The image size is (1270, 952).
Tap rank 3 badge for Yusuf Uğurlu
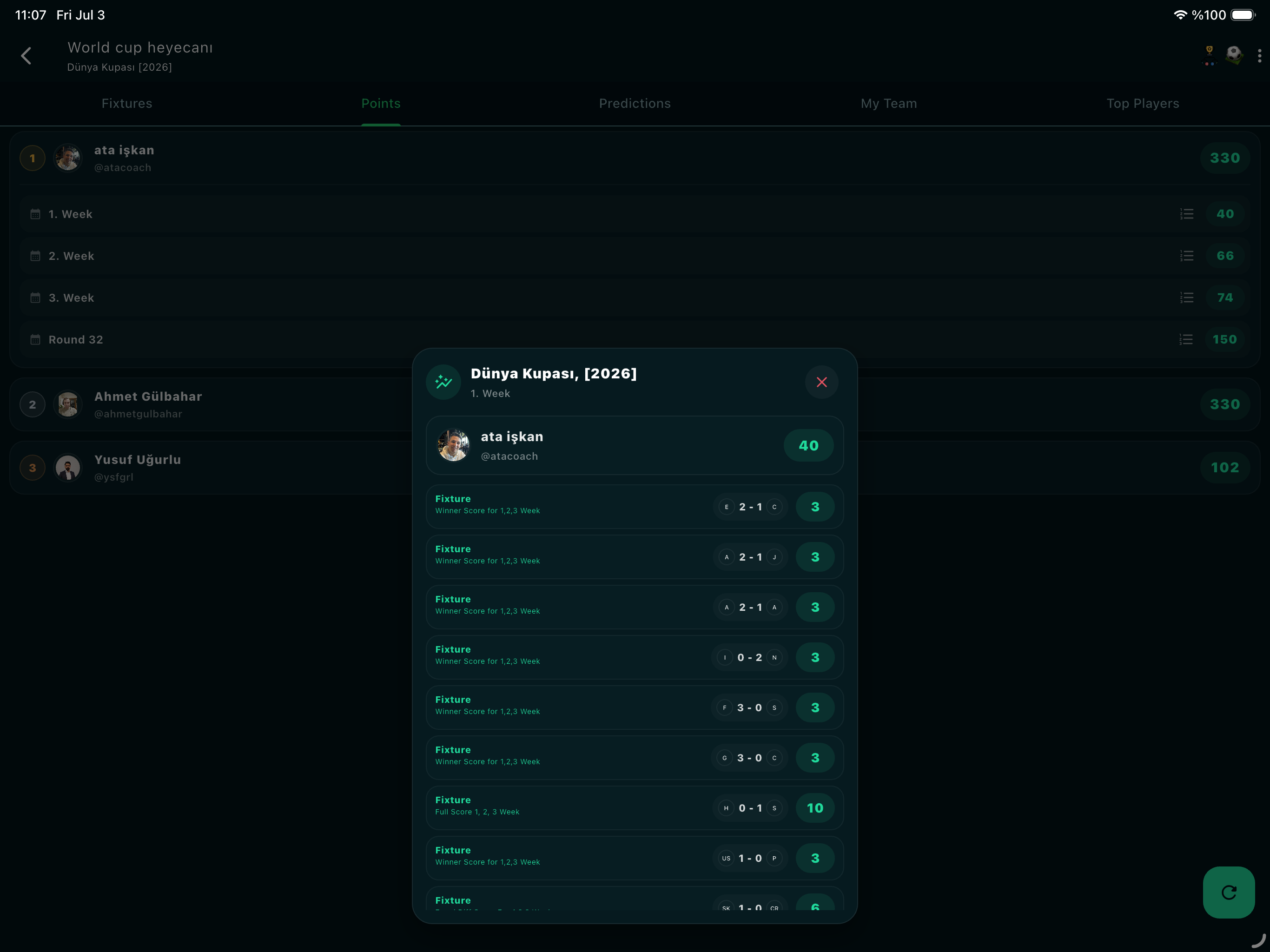coord(33,467)
